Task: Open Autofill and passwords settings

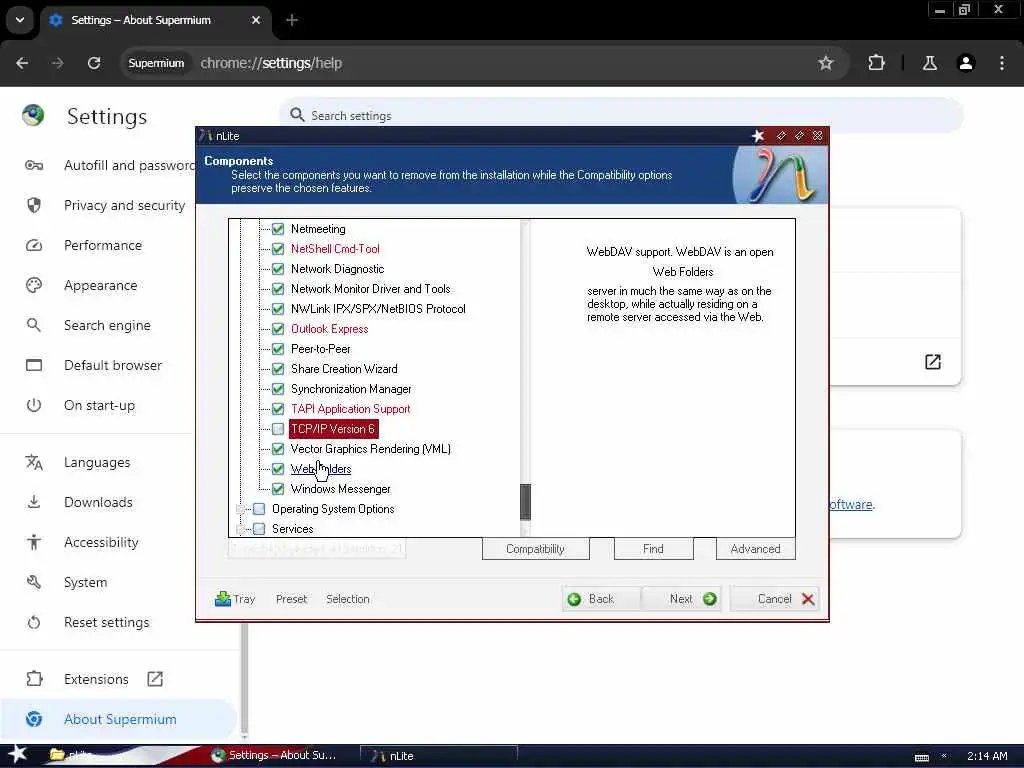Action: [x=129, y=165]
